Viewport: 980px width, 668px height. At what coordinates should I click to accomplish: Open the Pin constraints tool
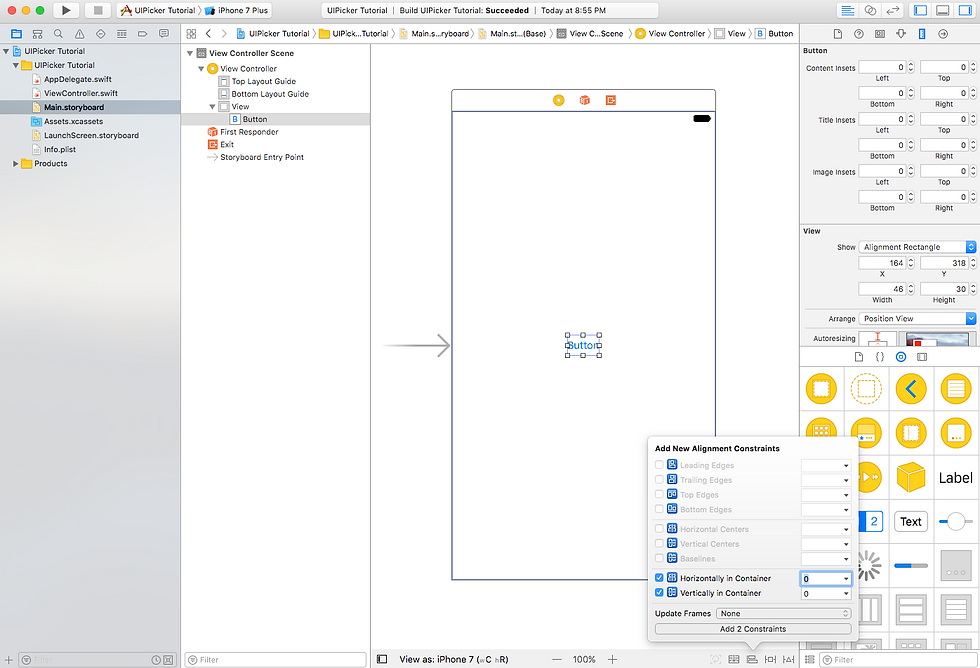771,659
